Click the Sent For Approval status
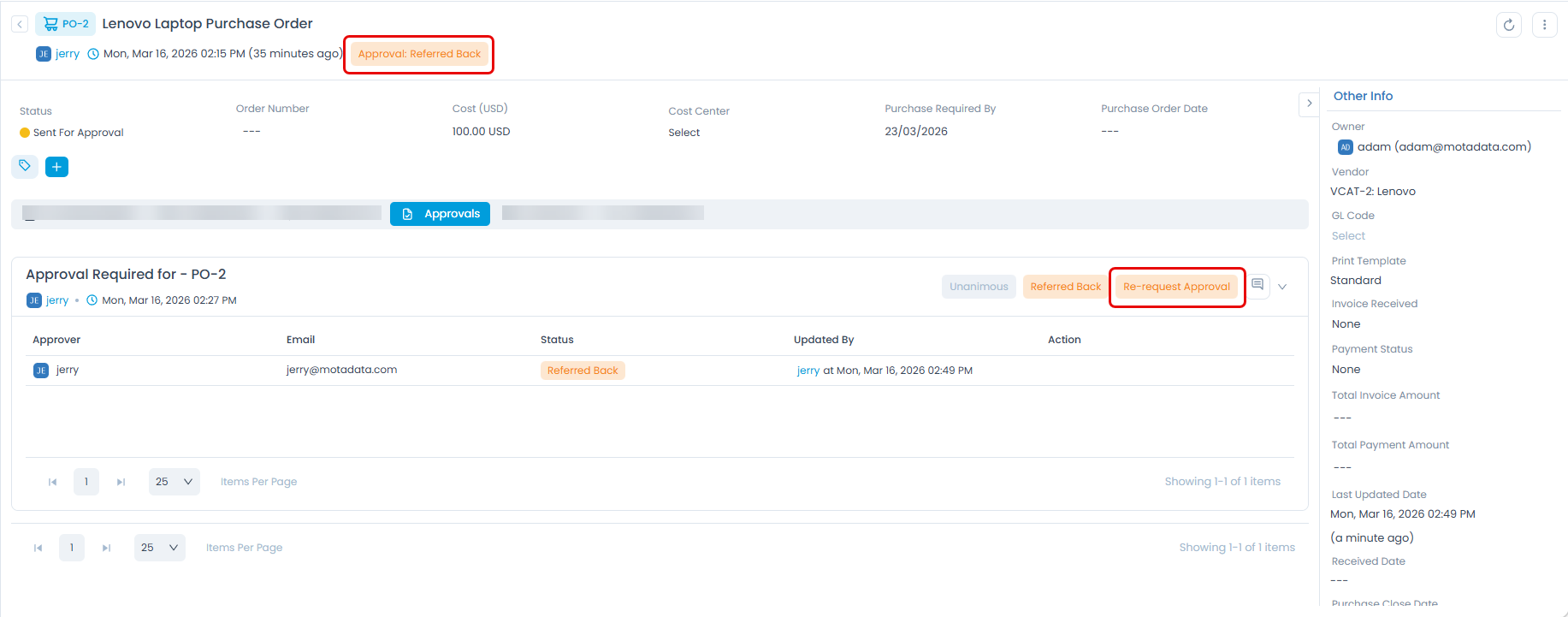Image resolution: width=1568 pixels, height=617 pixels. [x=77, y=133]
